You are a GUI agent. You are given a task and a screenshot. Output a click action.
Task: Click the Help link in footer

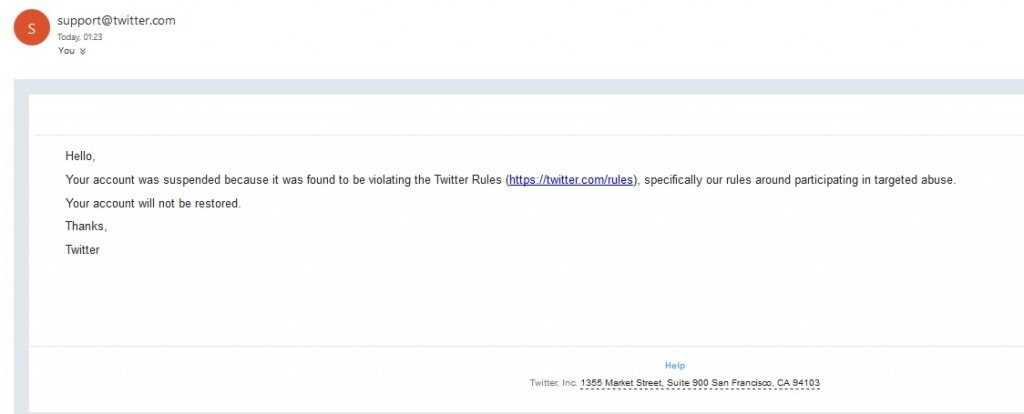(675, 366)
